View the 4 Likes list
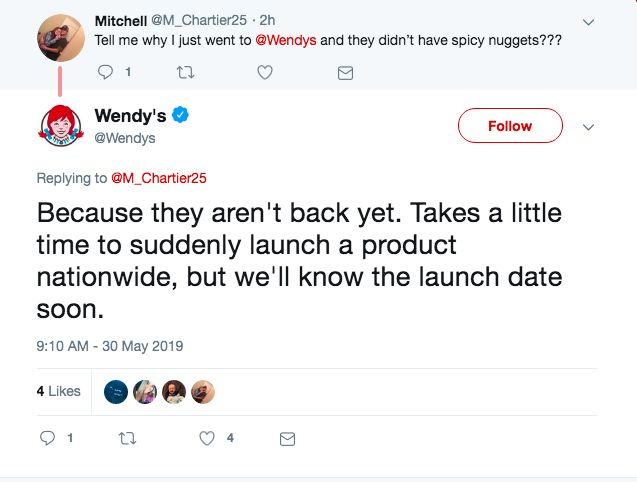Screen dimensions: 637x482 [58, 391]
